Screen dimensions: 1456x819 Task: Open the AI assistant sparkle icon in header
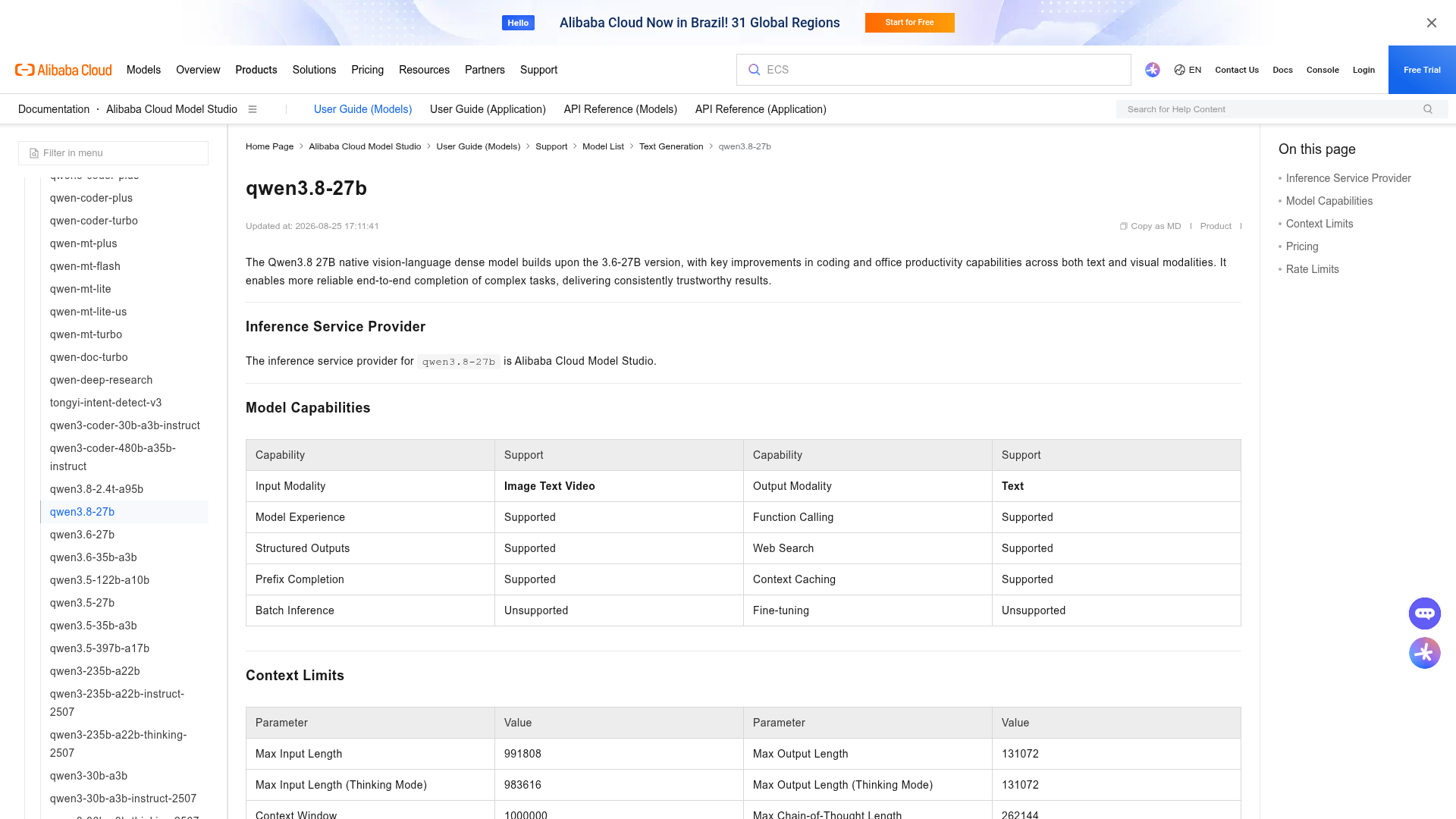click(x=1153, y=70)
